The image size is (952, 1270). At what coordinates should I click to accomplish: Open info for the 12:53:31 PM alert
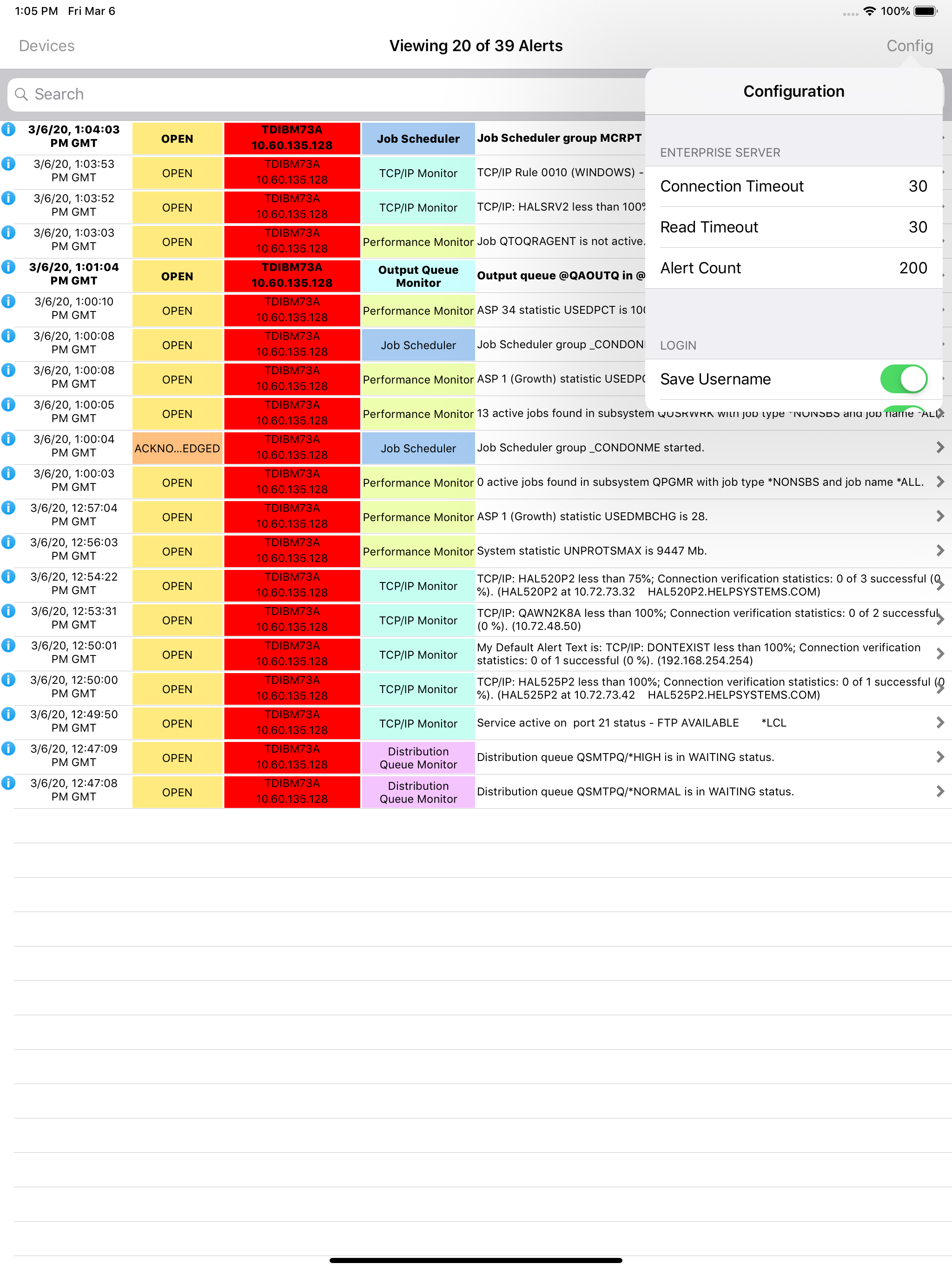pyautogui.click(x=8, y=611)
